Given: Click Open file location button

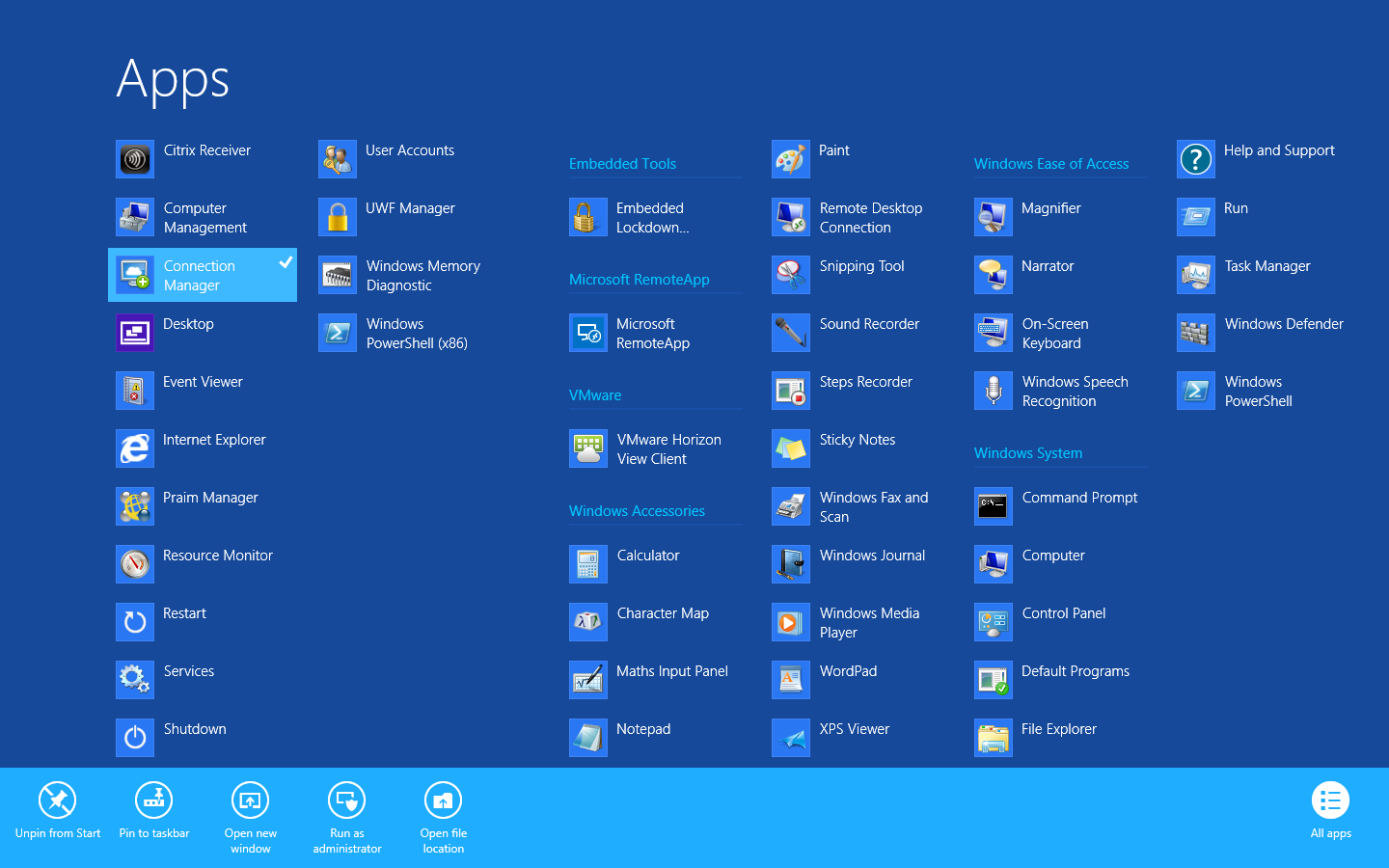Looking at the screenshot, I should [x=444, y=818].
